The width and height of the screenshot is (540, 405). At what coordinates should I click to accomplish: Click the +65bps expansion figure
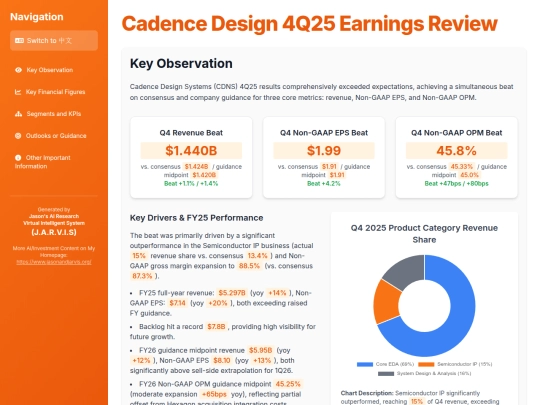(x=214, y=394)
